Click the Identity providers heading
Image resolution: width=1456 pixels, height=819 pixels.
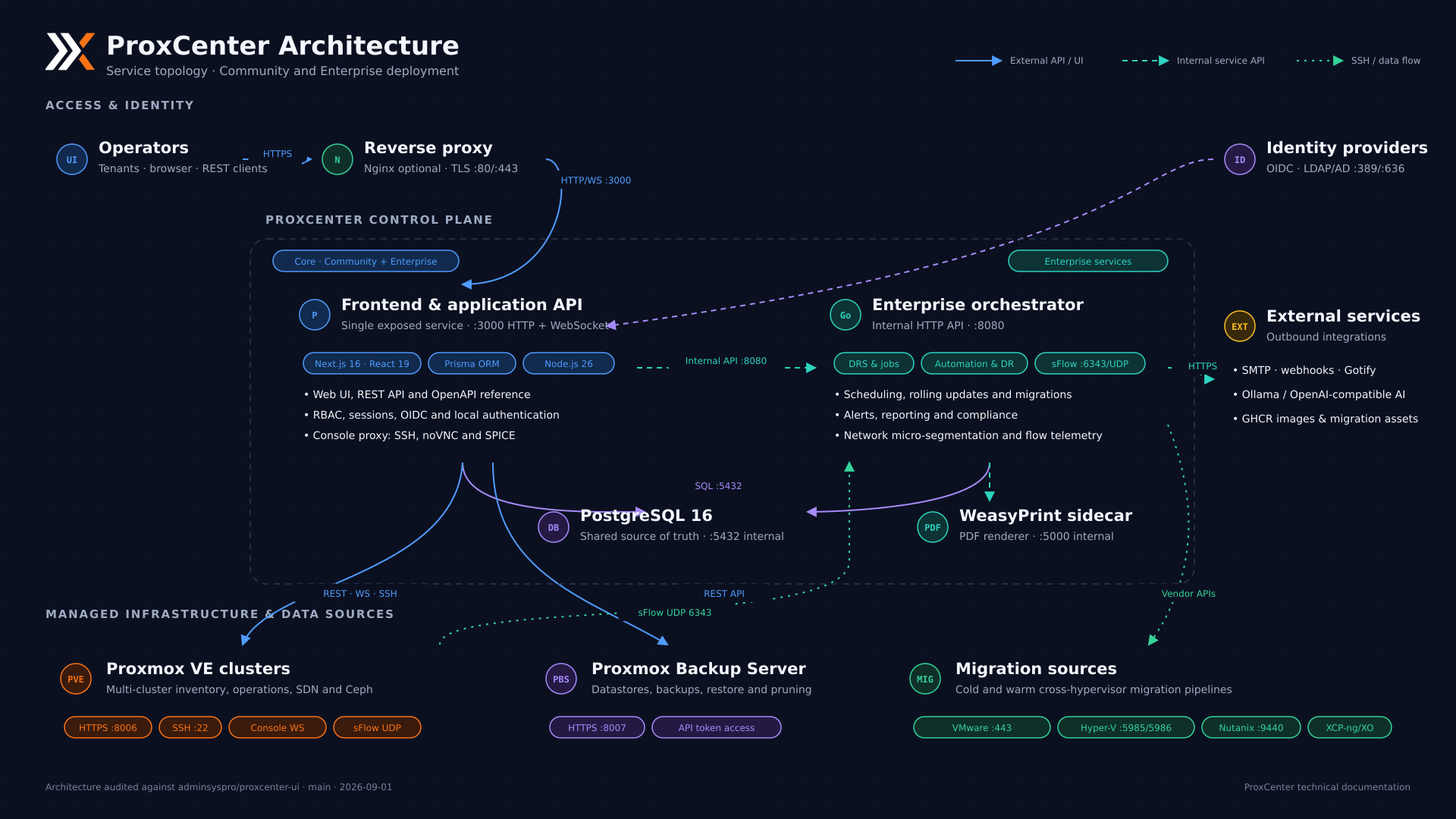pyautogui.click(x=1347, y=148)
